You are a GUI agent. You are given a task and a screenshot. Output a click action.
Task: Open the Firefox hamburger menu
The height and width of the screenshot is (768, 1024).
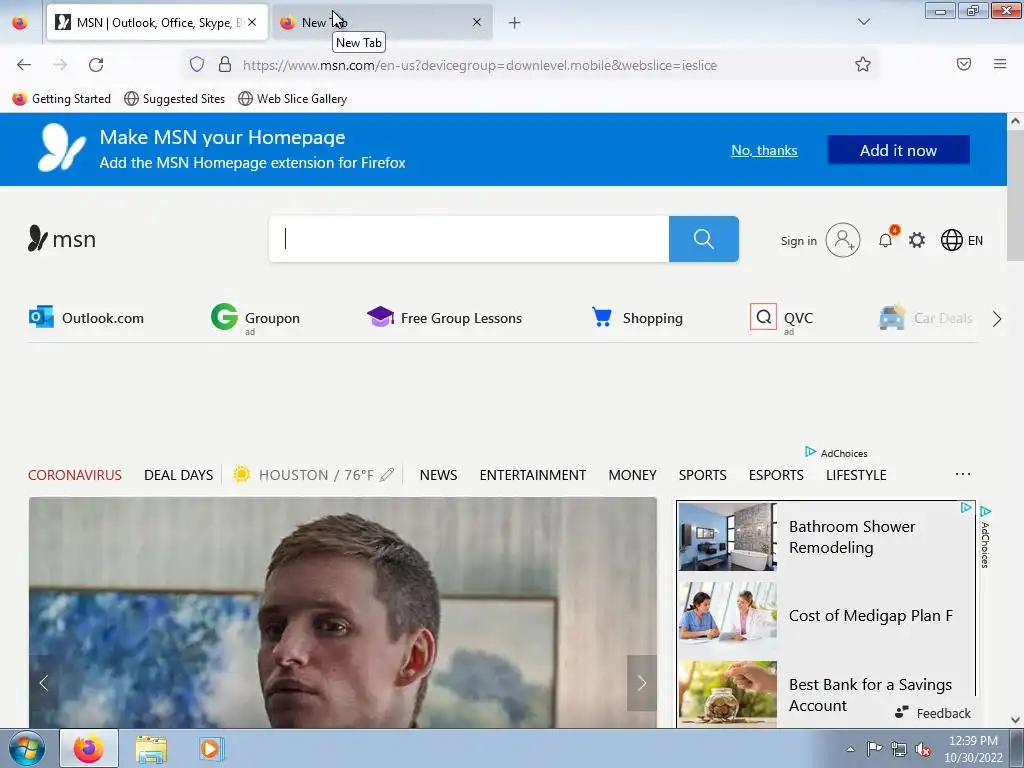pos(1000,64)
